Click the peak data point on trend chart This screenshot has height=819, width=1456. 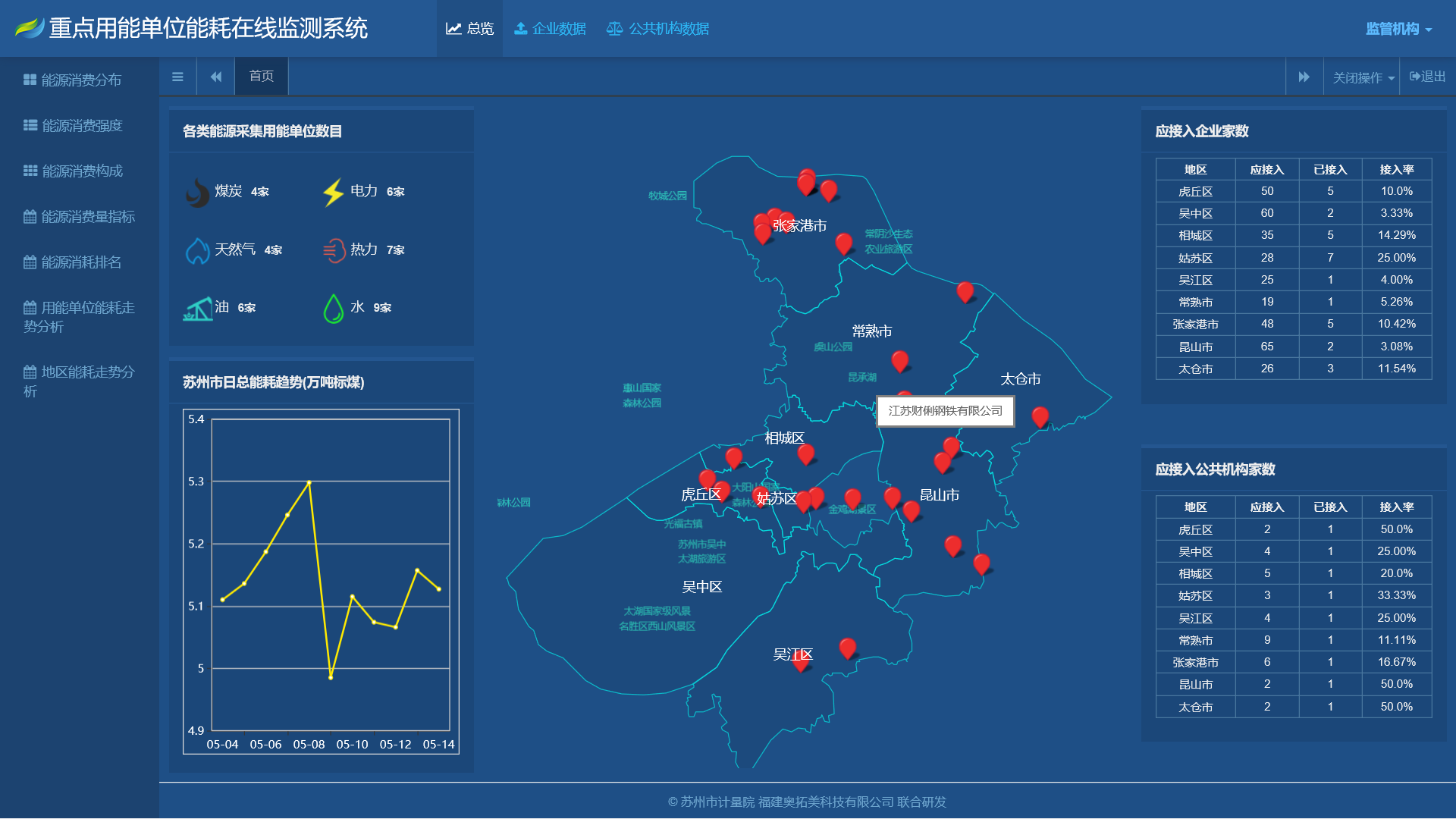tap(309, 482)
